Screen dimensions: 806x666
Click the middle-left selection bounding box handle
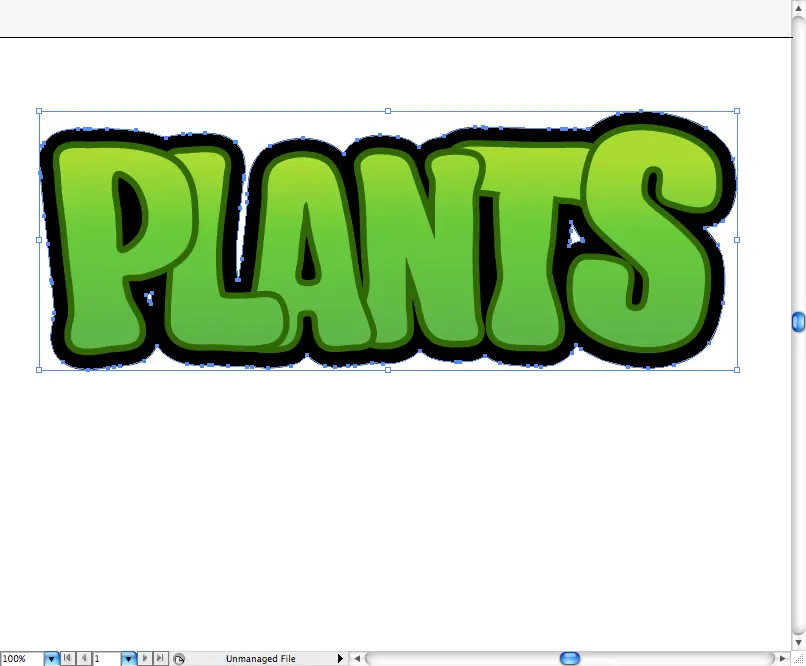(39, 240)
